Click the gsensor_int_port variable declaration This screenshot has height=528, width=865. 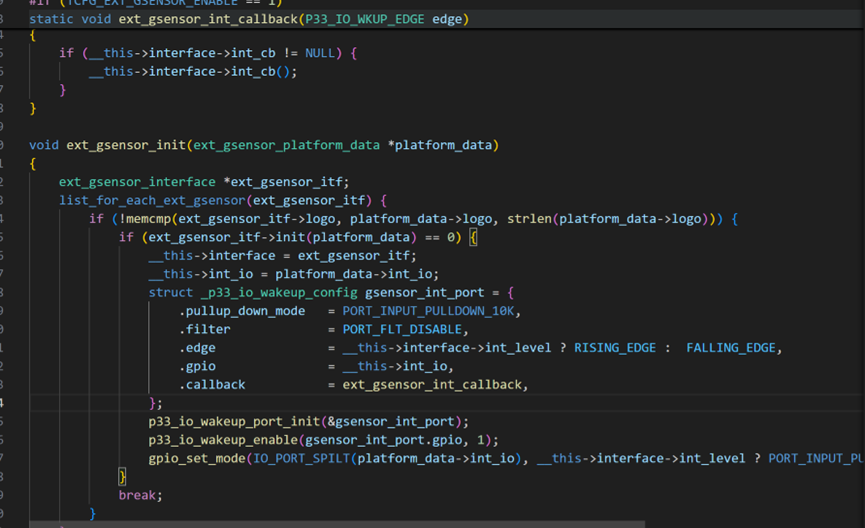[424, 292]
